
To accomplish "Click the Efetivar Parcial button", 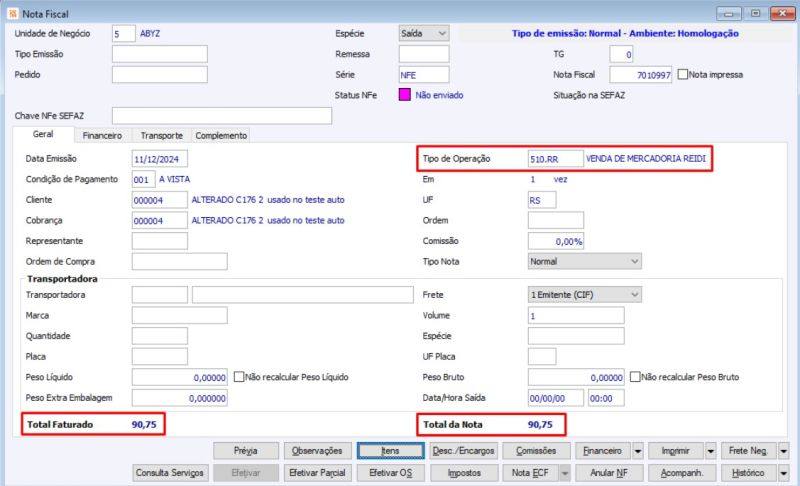I will point(317,473).
